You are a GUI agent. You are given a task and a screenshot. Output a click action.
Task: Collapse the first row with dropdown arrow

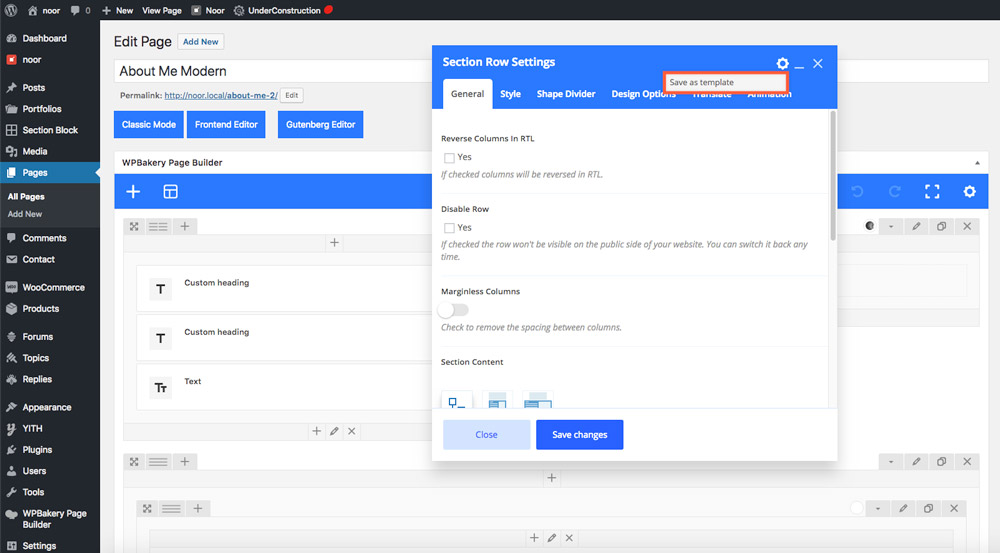pos(891,226)
